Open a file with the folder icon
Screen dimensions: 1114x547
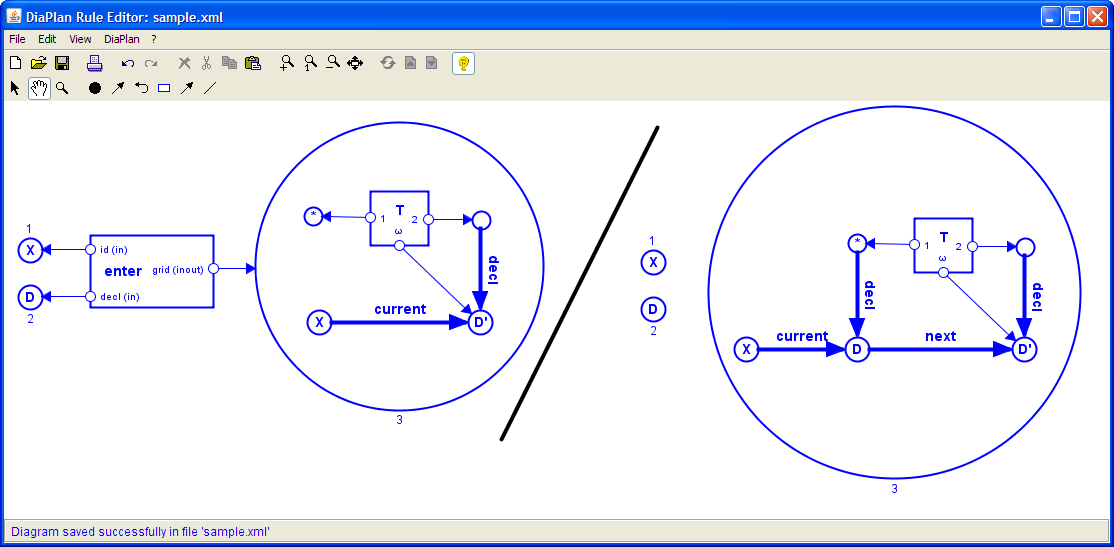coord(38,63)
